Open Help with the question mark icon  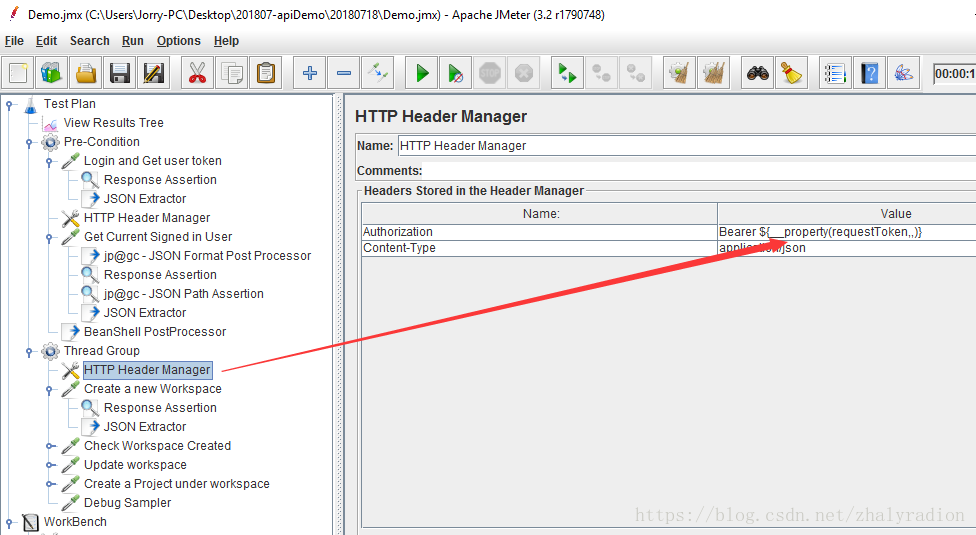[x=869, y=73]
